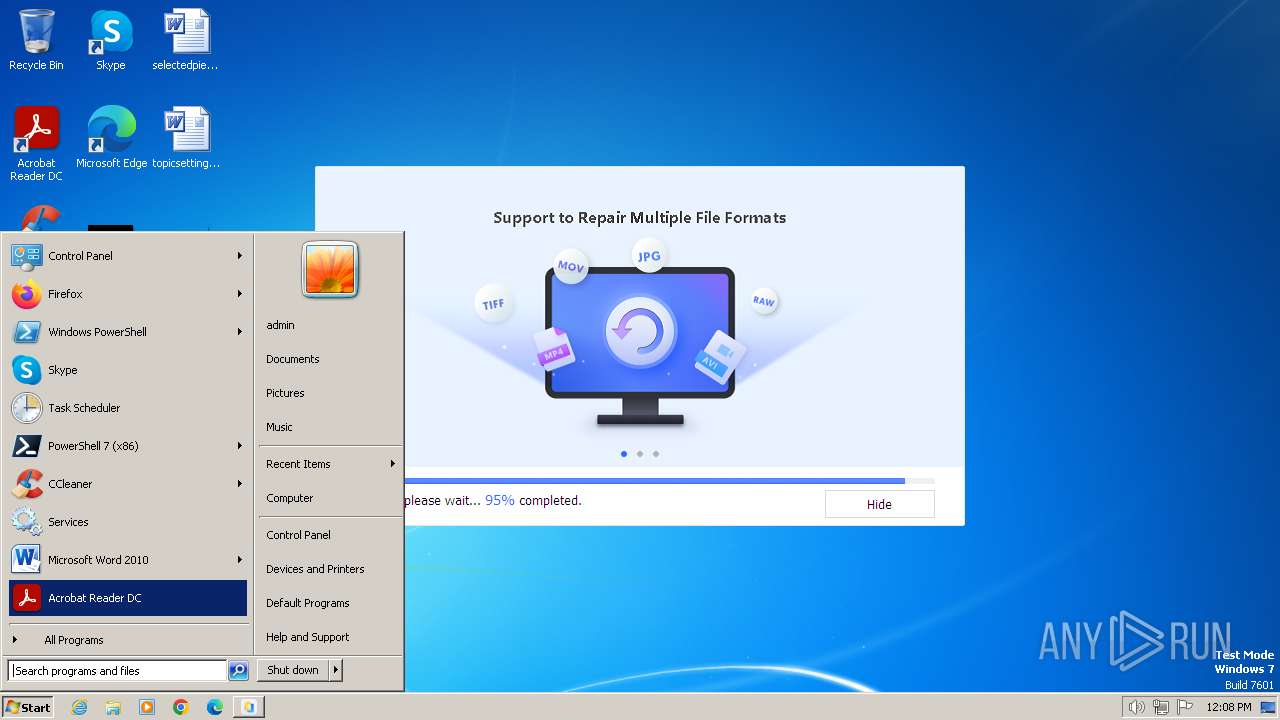1280x720 pixels.
Task: Expand All Programs list
Action: 128,640
